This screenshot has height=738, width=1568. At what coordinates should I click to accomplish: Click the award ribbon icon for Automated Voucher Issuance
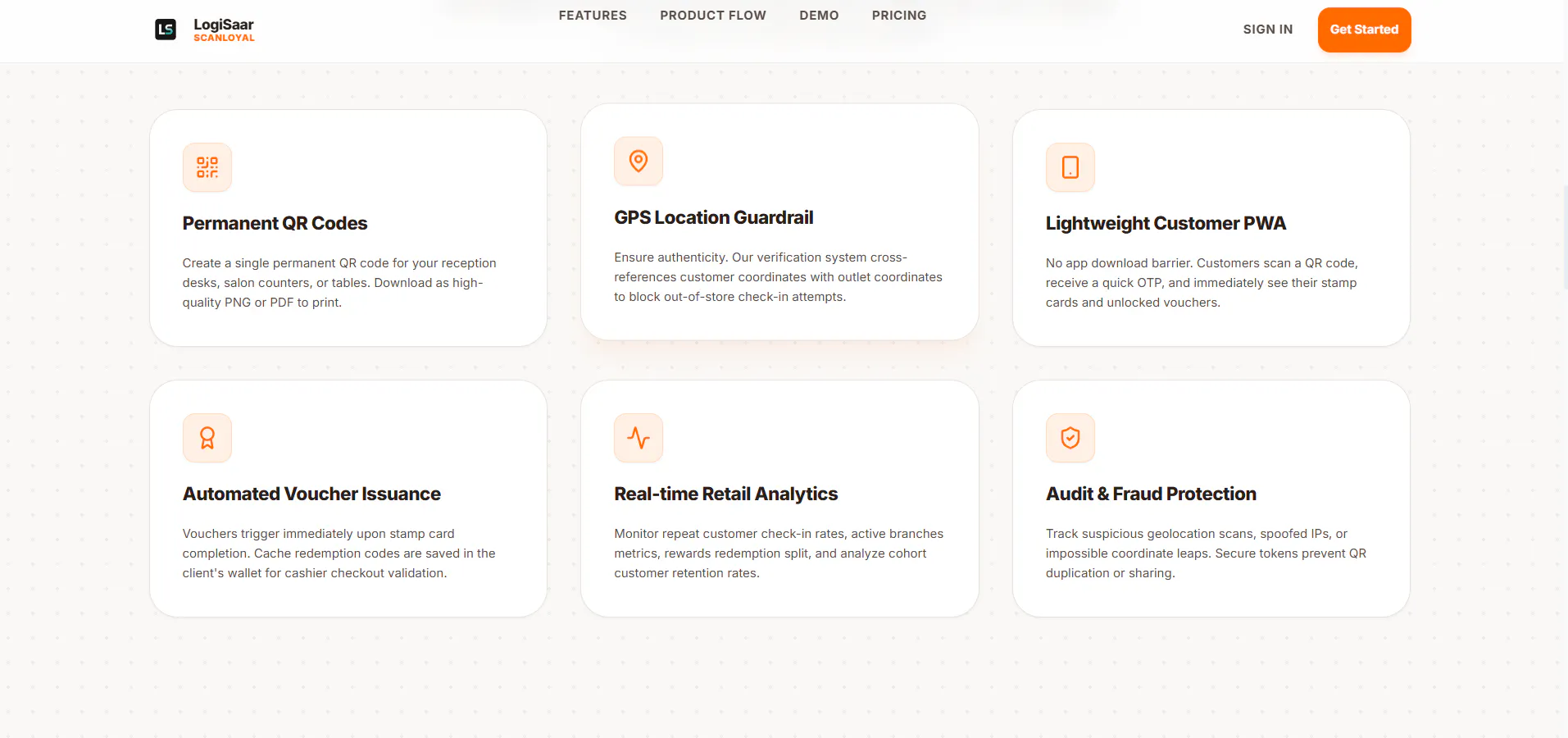(x=207, y=438)
